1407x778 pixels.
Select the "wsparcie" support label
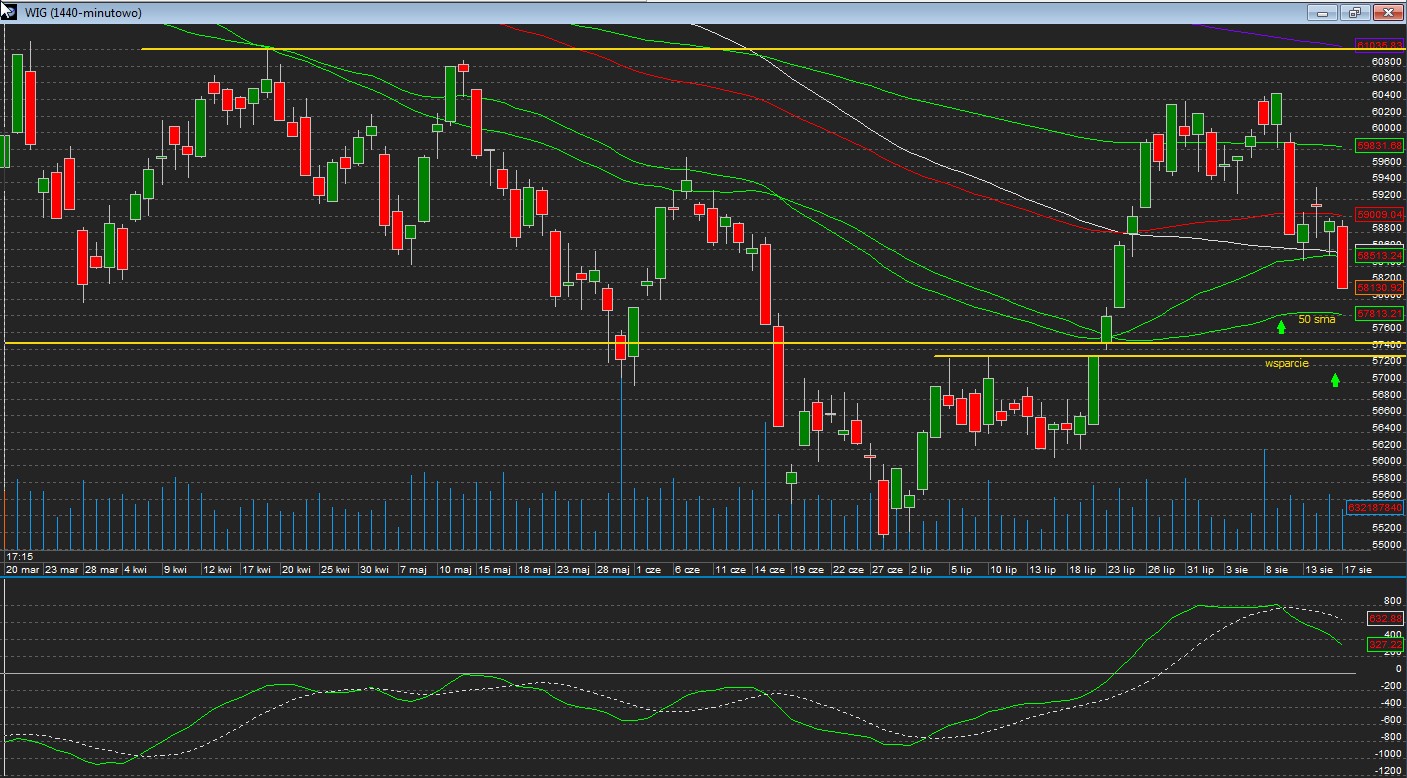tap(1286, 363)
